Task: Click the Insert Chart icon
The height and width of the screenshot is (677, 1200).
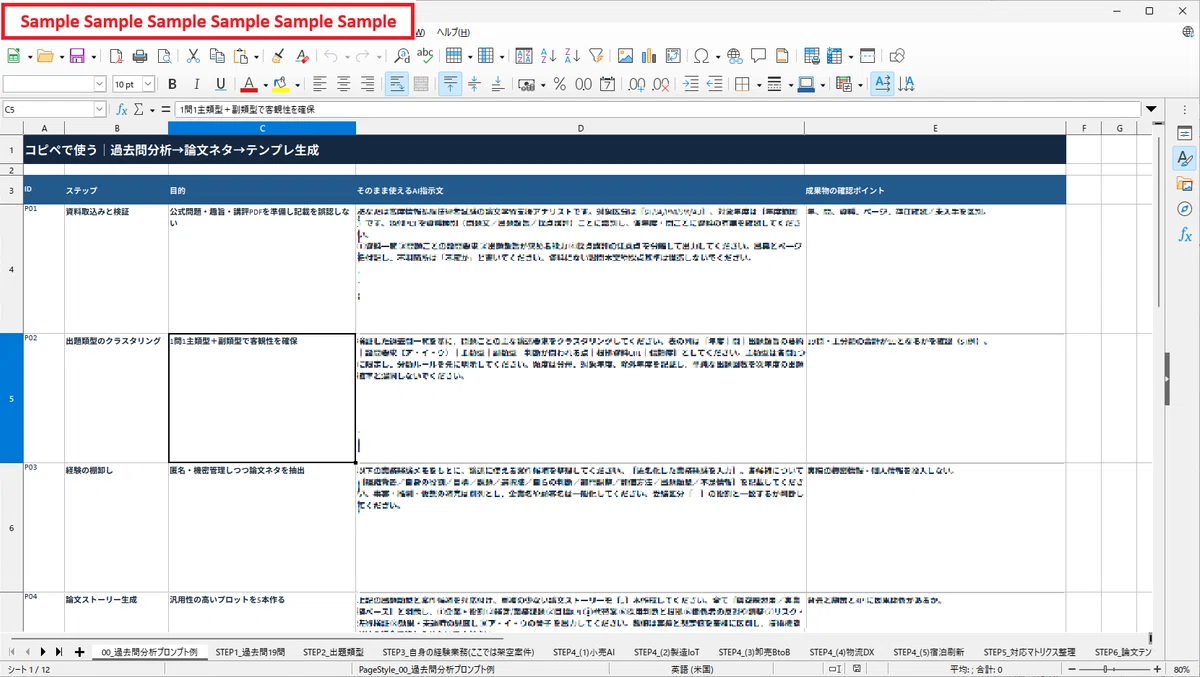Action: tap(648, 56)
